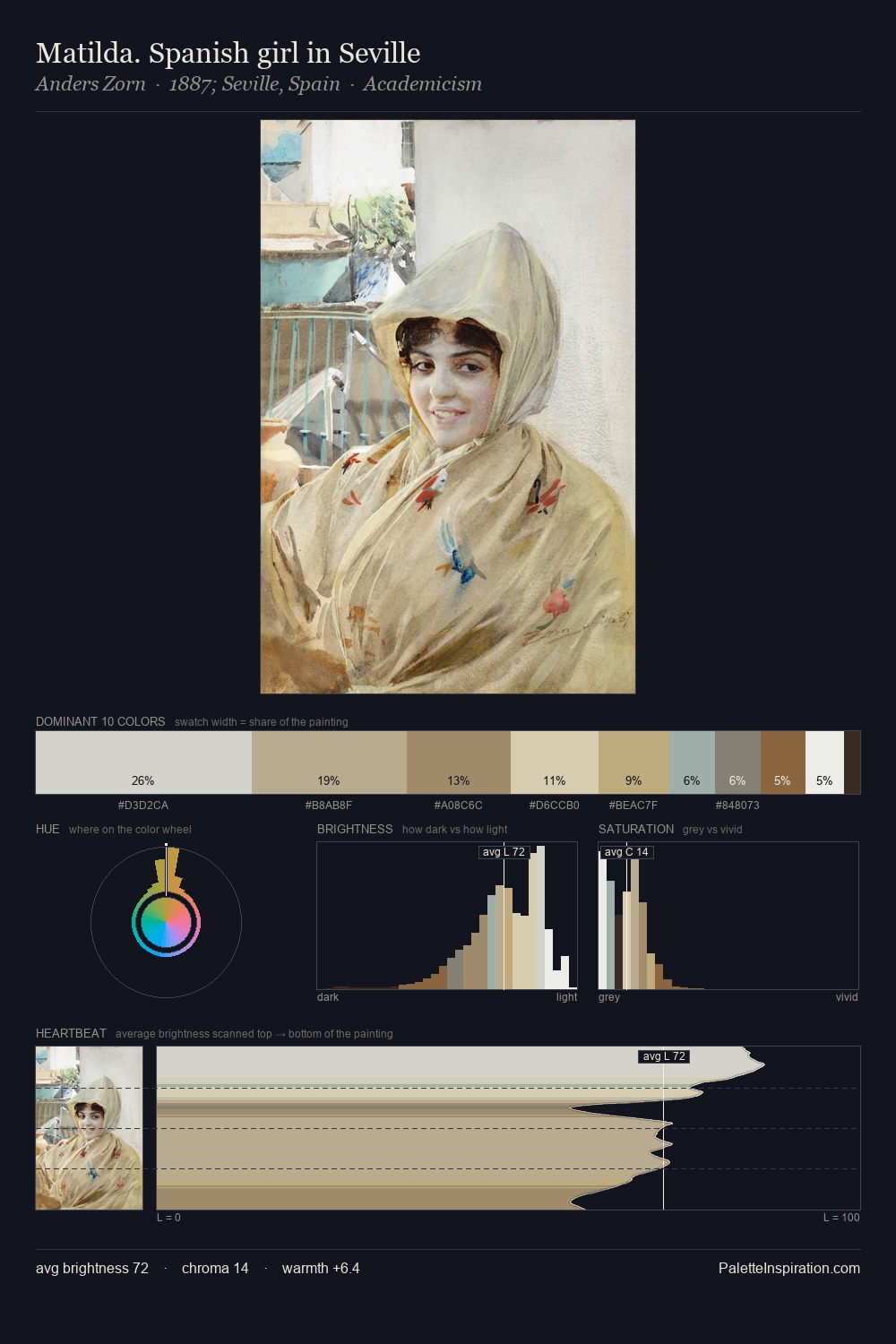Click 'chroma 14' in the footer
Image resolution: width=896 pixels, height=1344 pixels.
pyautogui.click(x=215, y=1268)
